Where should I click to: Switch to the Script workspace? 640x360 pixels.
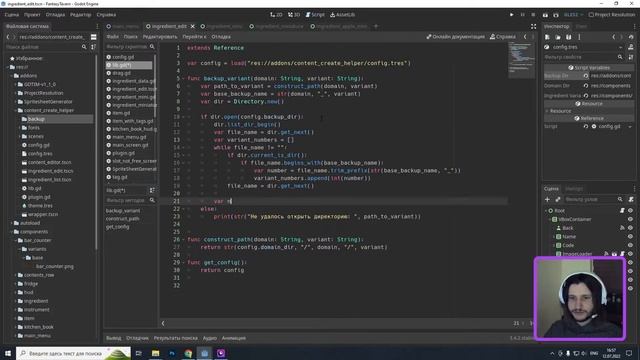(x=315, y=15)
